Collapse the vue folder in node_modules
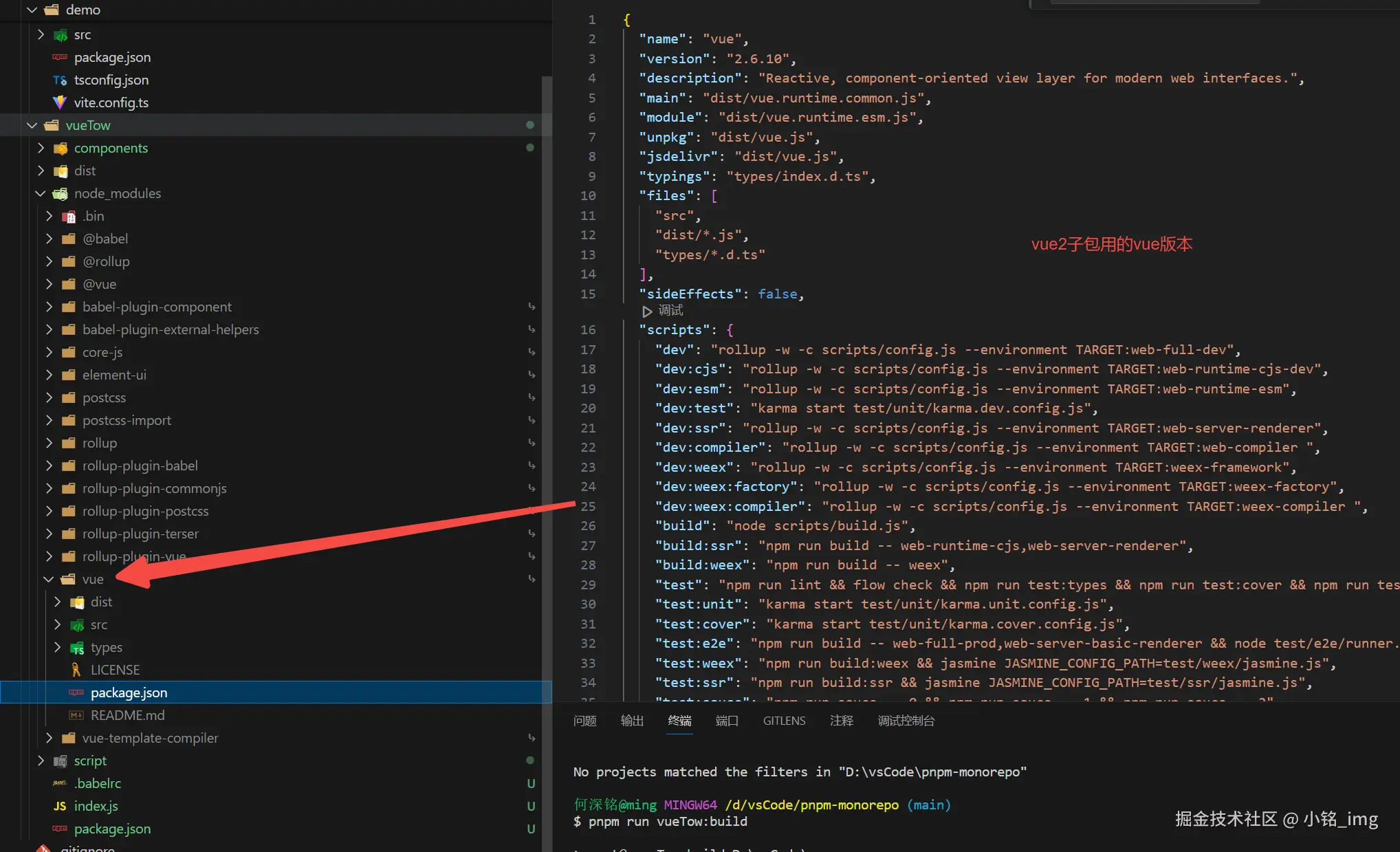Viewport: 1400px width, 852px height. (x=49, y=579)
